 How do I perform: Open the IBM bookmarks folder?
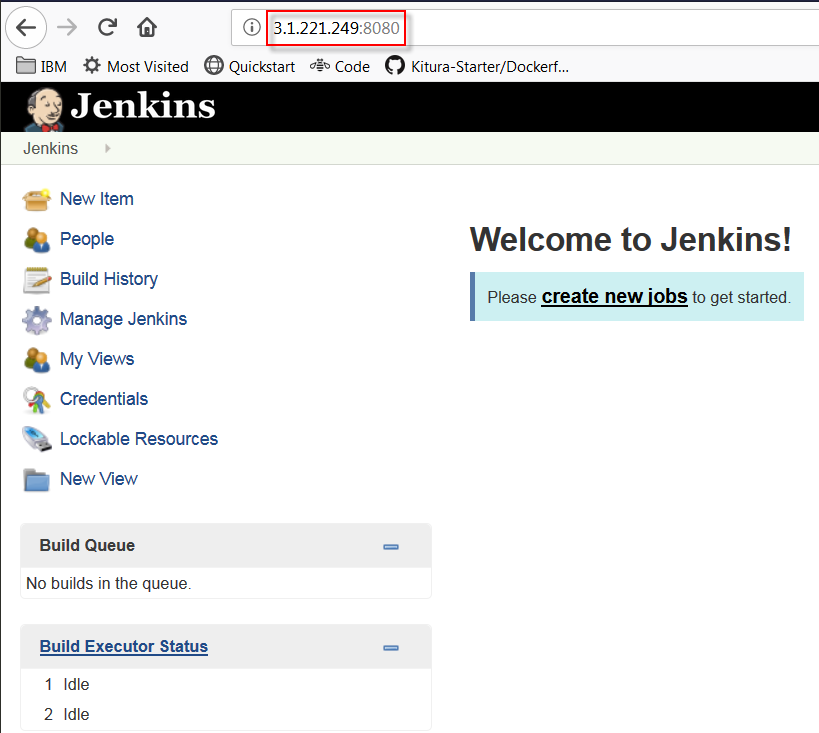[x=41, y=66]
